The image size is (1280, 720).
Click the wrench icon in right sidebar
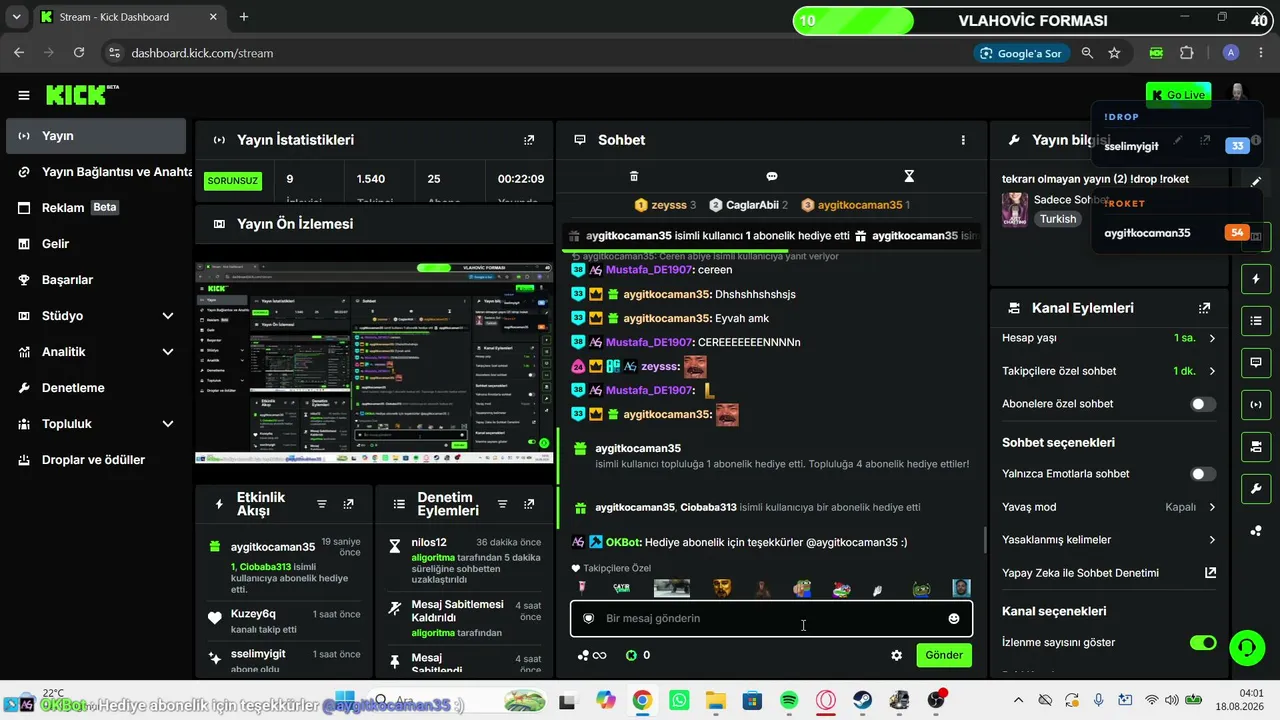[1256, 488]
